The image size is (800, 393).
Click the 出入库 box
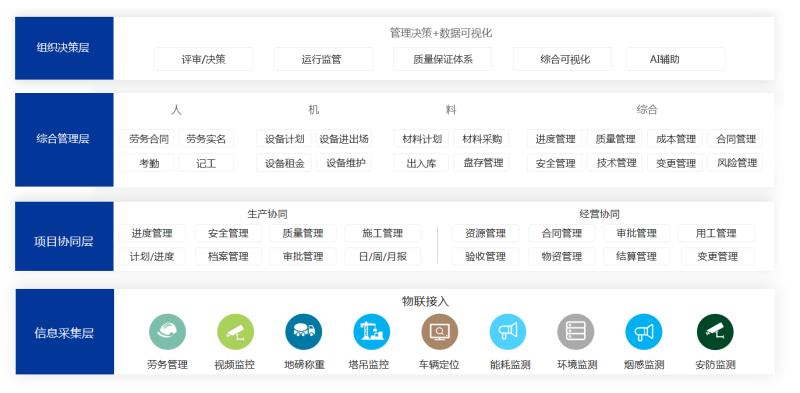421,163
